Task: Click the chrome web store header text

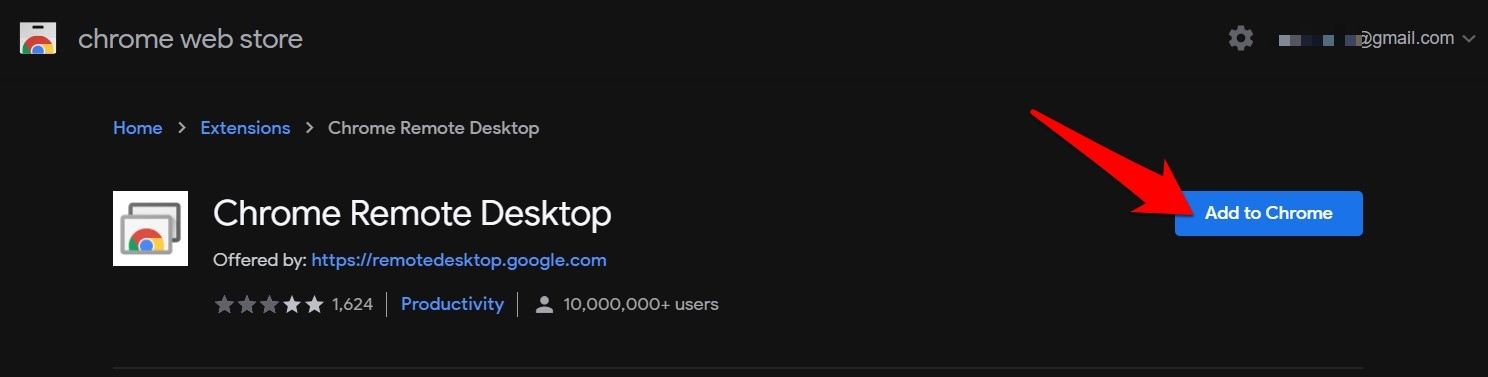Action: [x=190, y=39]
